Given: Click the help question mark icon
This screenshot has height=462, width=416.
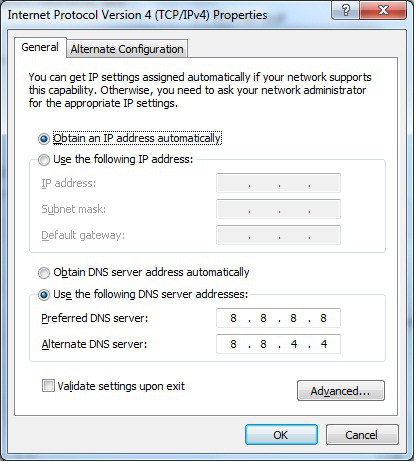Looking at the screenshot, I should (346, 10).
